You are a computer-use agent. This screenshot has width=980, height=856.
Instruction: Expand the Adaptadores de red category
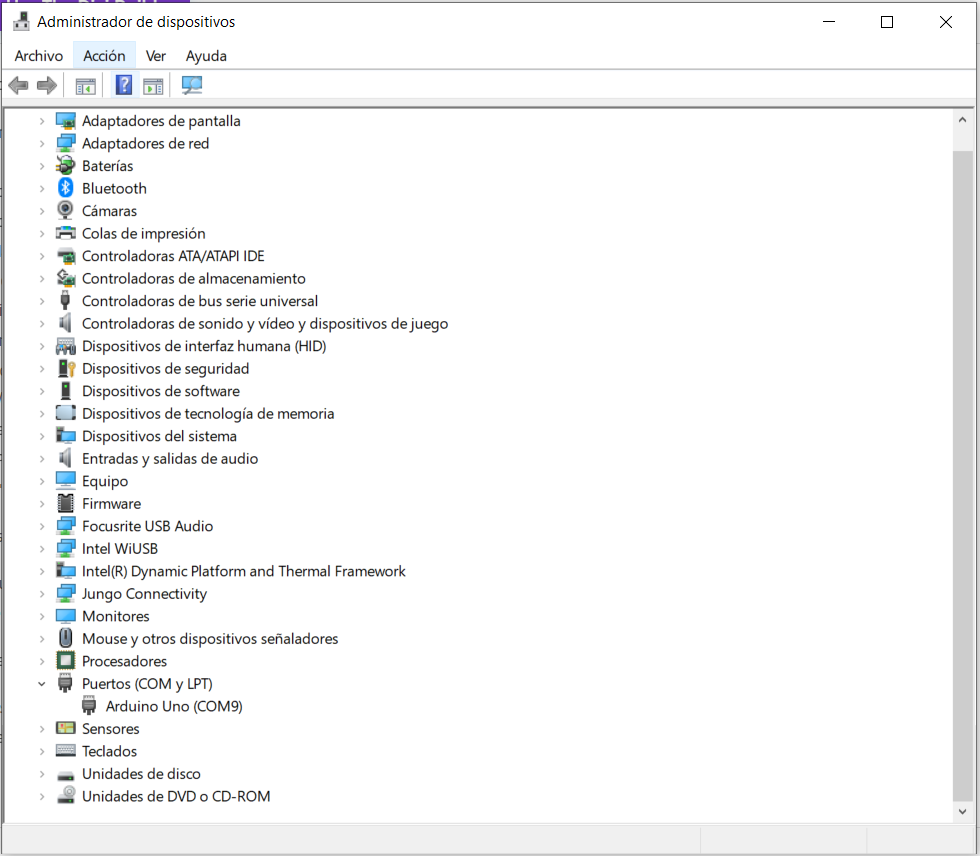[x=41, y=143]
